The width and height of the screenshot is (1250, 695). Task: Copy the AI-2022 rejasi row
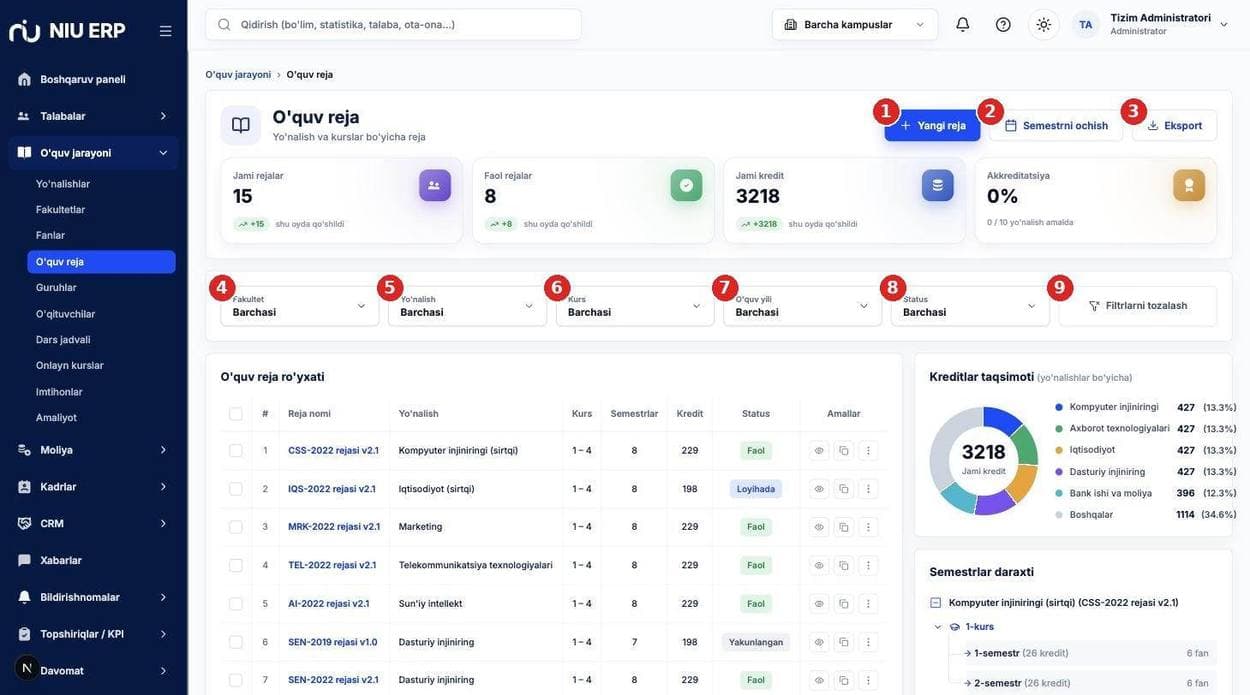[x=844, y=604]
